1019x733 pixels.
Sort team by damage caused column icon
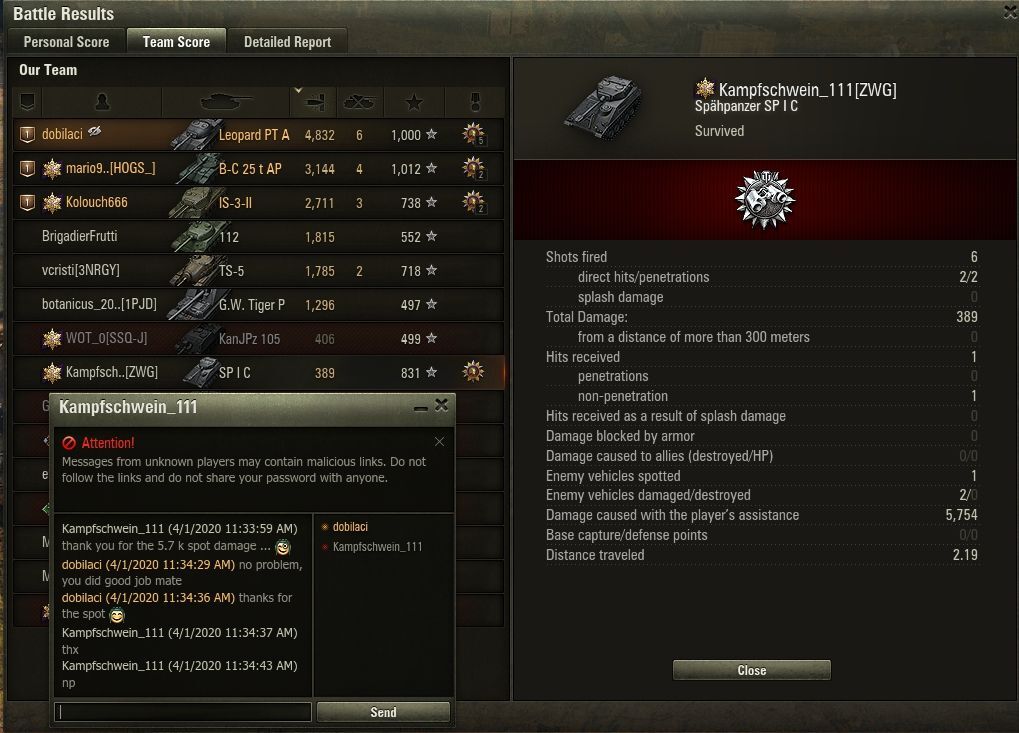[315, 102]
